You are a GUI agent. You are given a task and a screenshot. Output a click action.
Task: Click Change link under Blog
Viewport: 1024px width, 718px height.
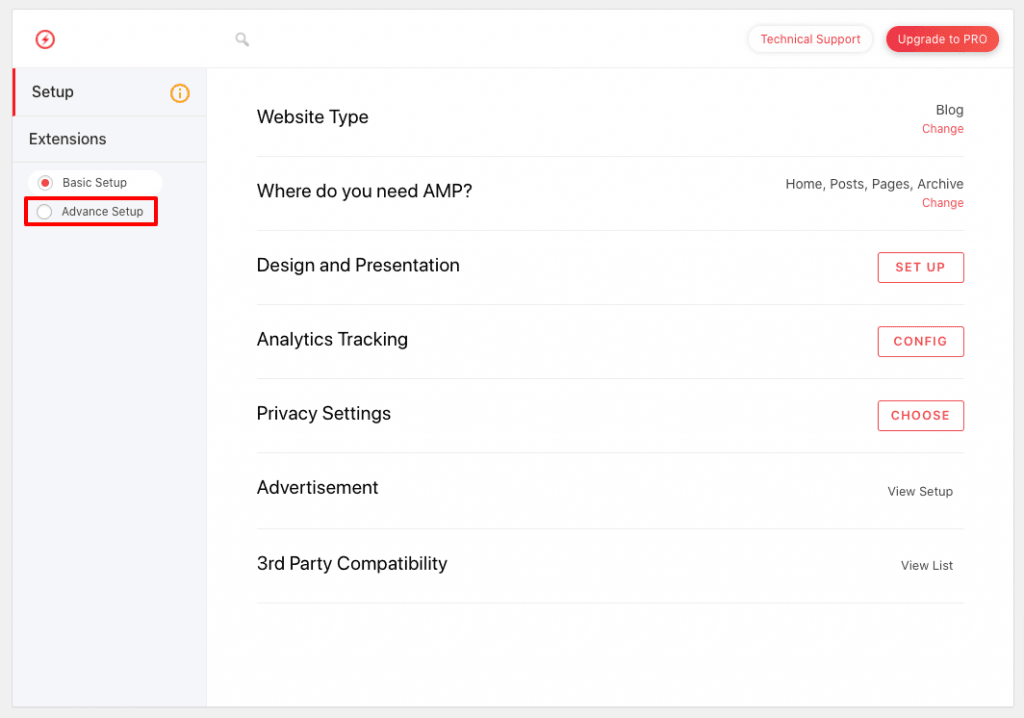pyautogui.click(x=942, y=129)
